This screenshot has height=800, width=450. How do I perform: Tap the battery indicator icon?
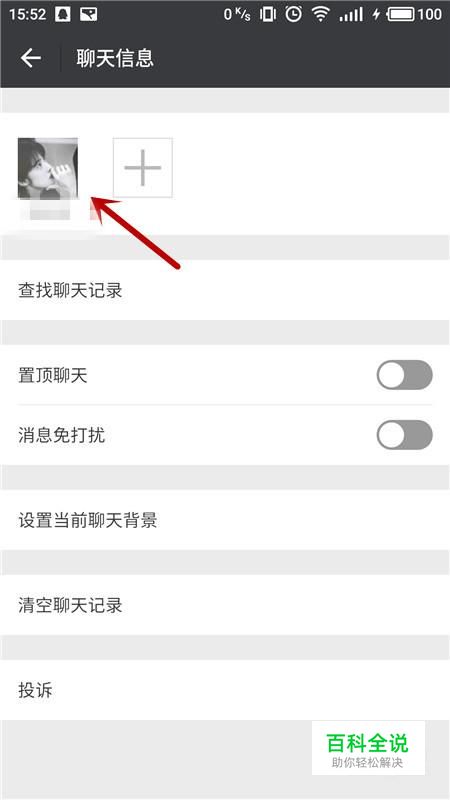point(401,14)
